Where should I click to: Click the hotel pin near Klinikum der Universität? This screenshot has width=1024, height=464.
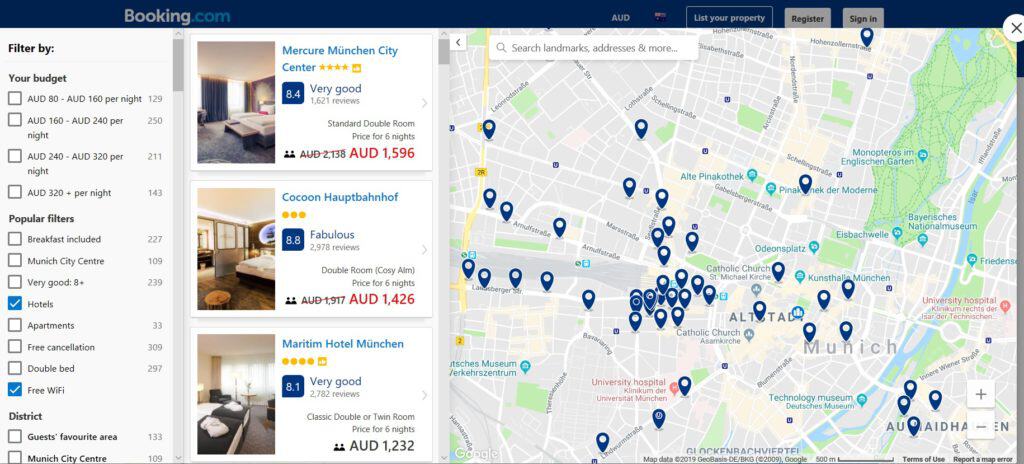pyautogui.click(x=684, y=386)
